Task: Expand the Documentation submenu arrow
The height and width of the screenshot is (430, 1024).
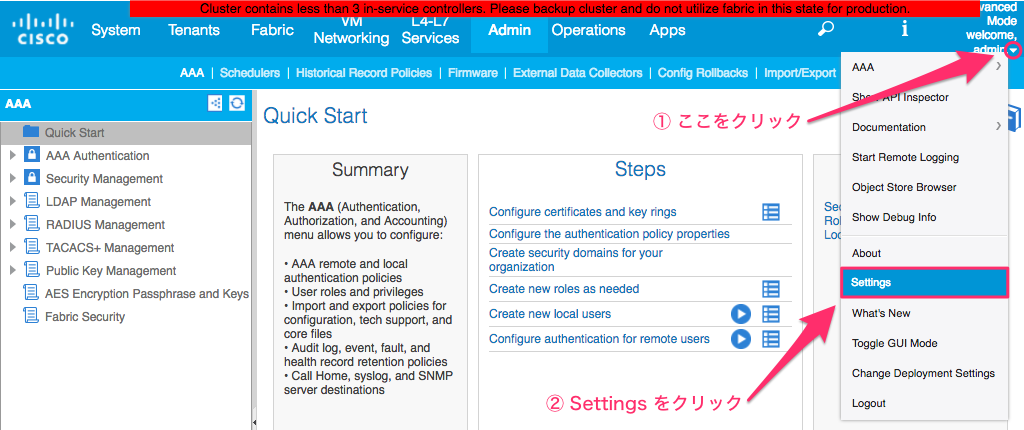Action: [998, 126]
